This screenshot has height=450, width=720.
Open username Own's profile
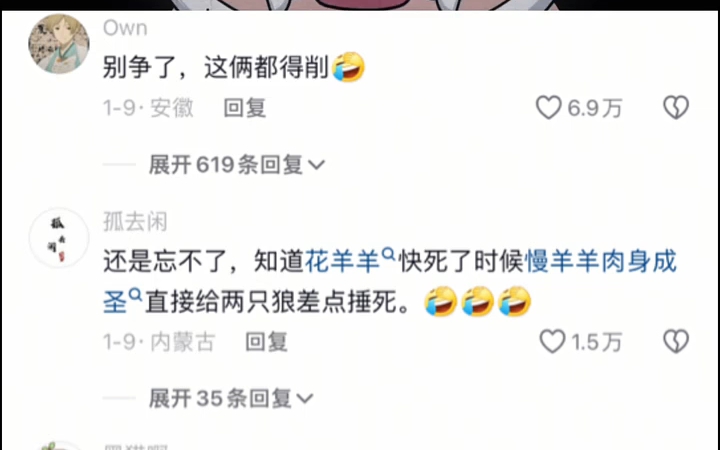(125, 28)
